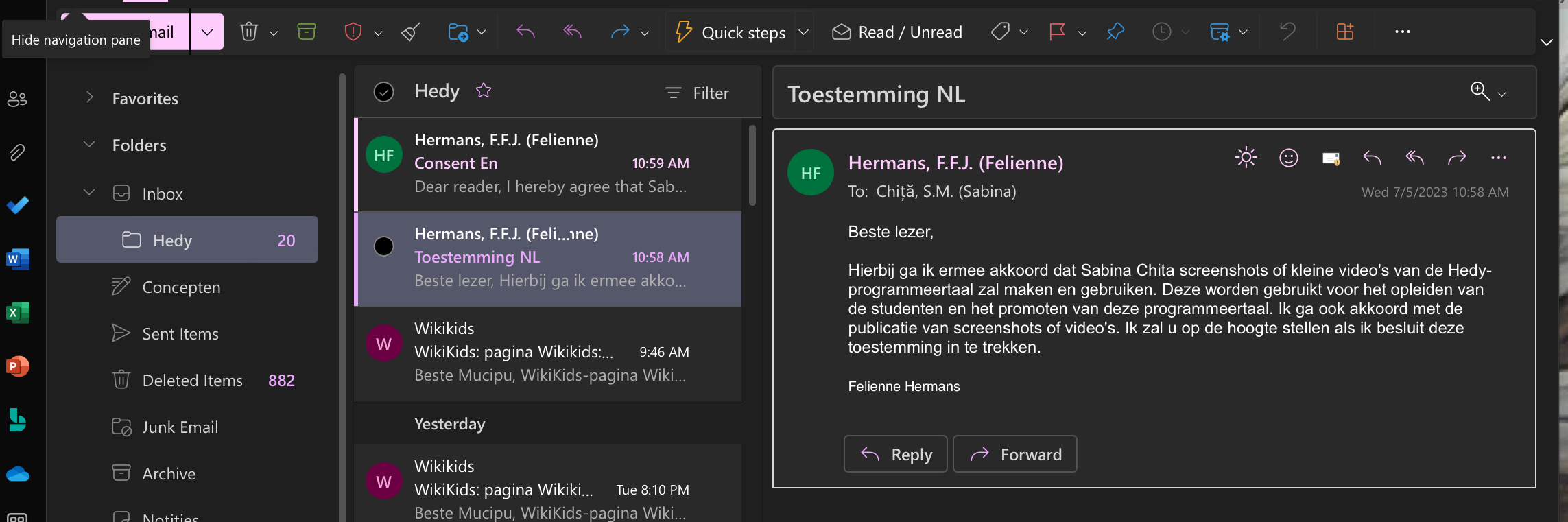
Task: Open the Archive folder
Action: click(x=169, y=473)
